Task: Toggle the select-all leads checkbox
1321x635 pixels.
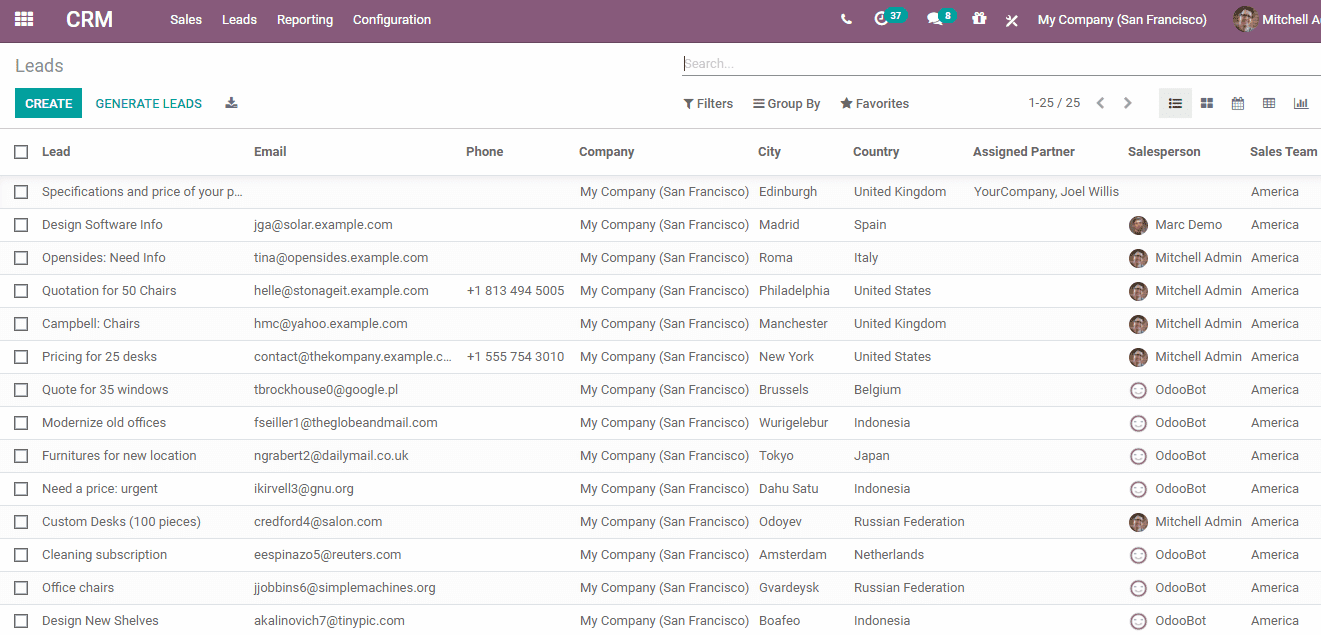Action: tap(21, 152)
